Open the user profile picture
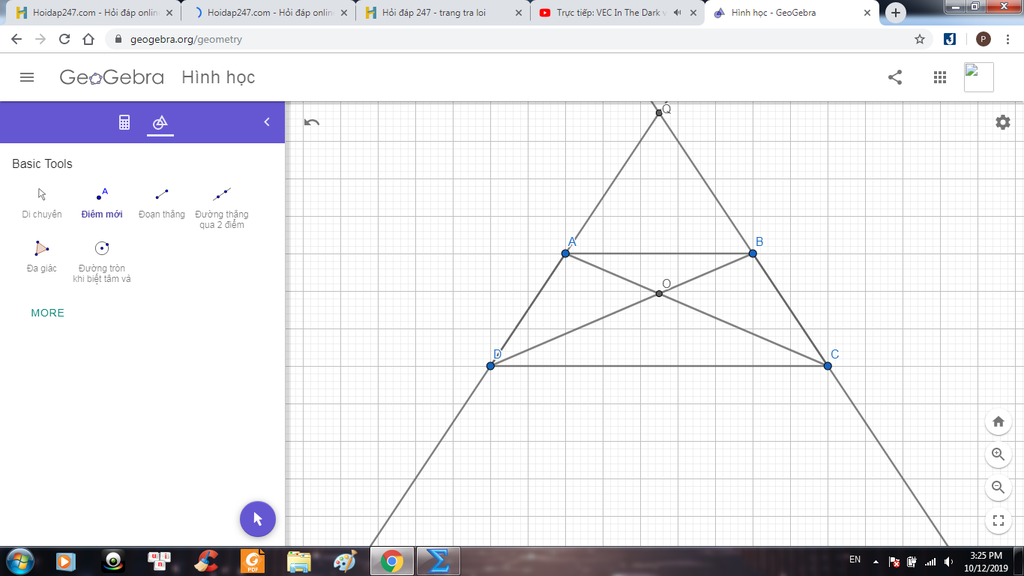The height and width of the screenshot is (576, 1024). click(978, 77)
